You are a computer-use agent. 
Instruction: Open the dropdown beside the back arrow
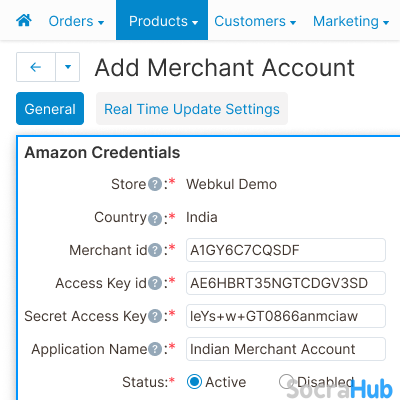point(68,67)
